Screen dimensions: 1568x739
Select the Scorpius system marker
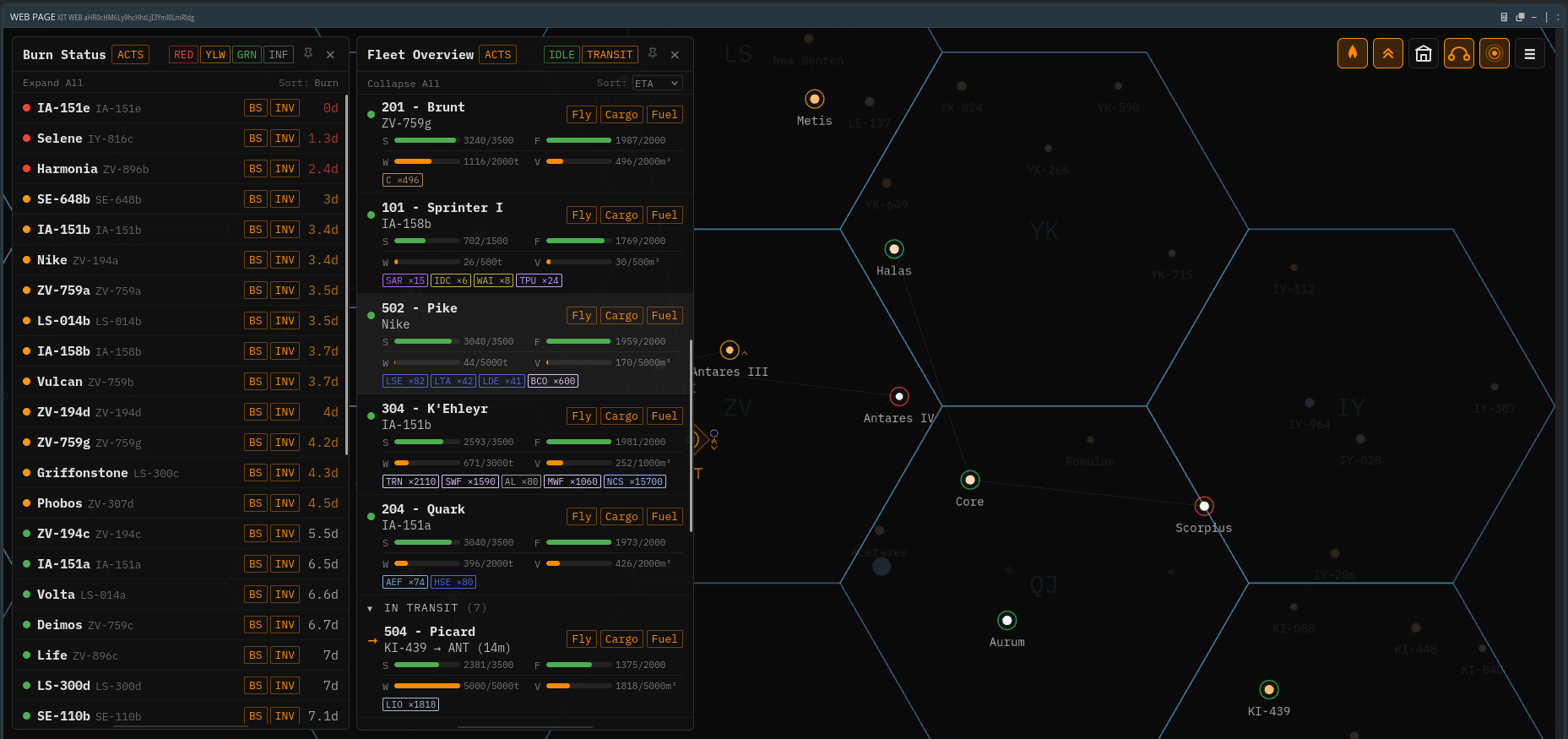(1204, 506)
